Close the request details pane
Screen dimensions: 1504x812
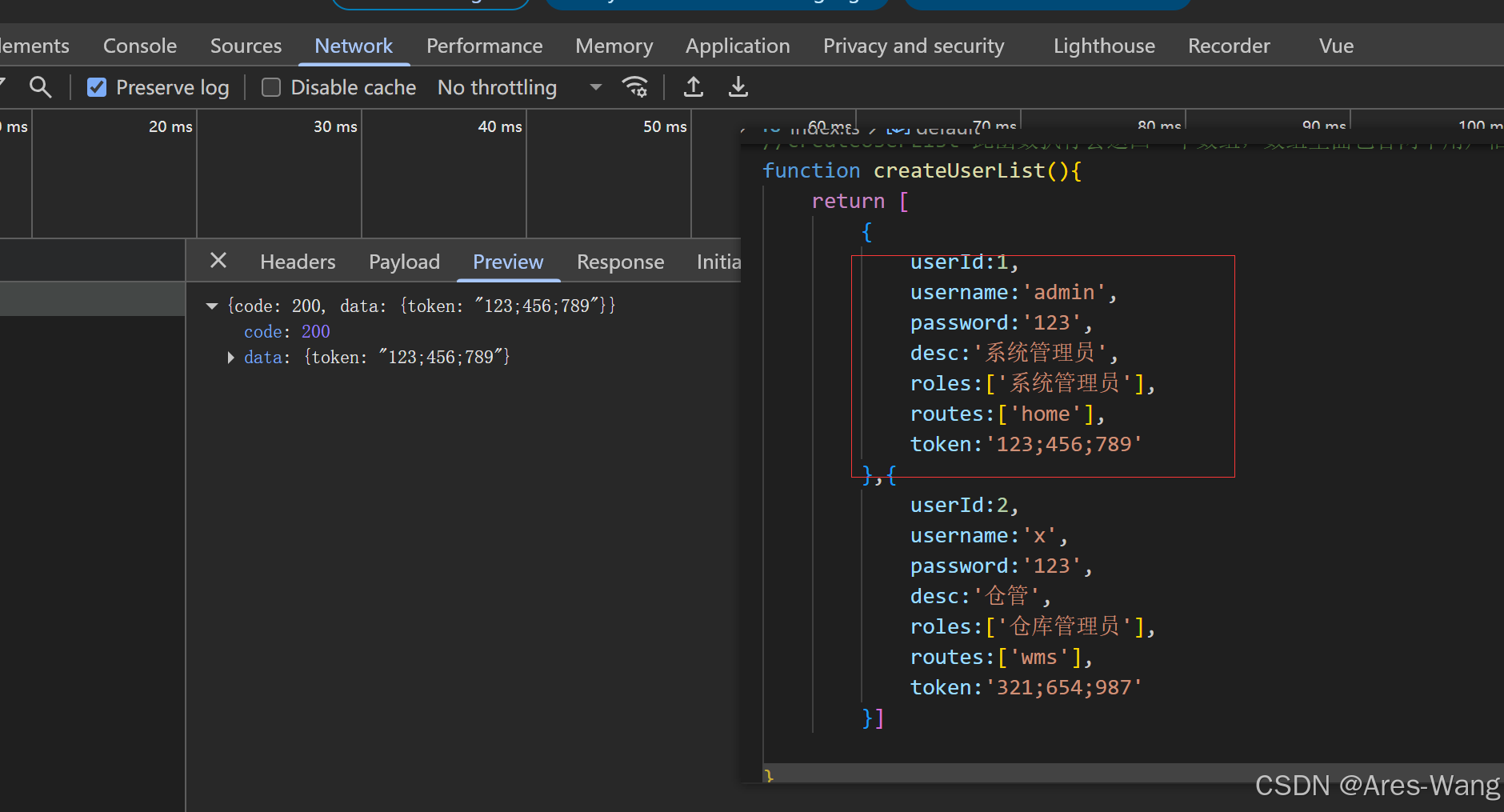(x=218, y=261)
